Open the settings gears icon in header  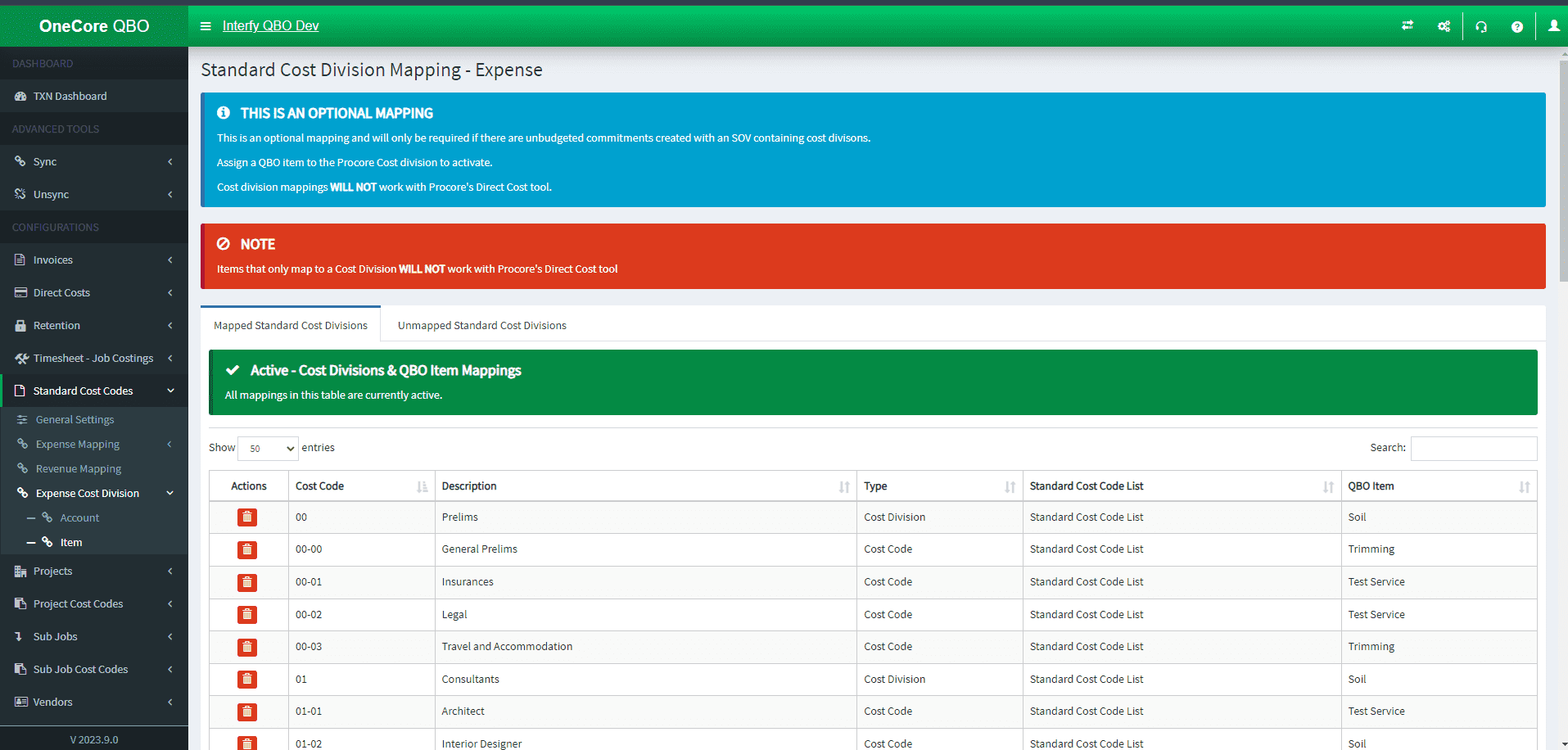[x=1444, y=26]
